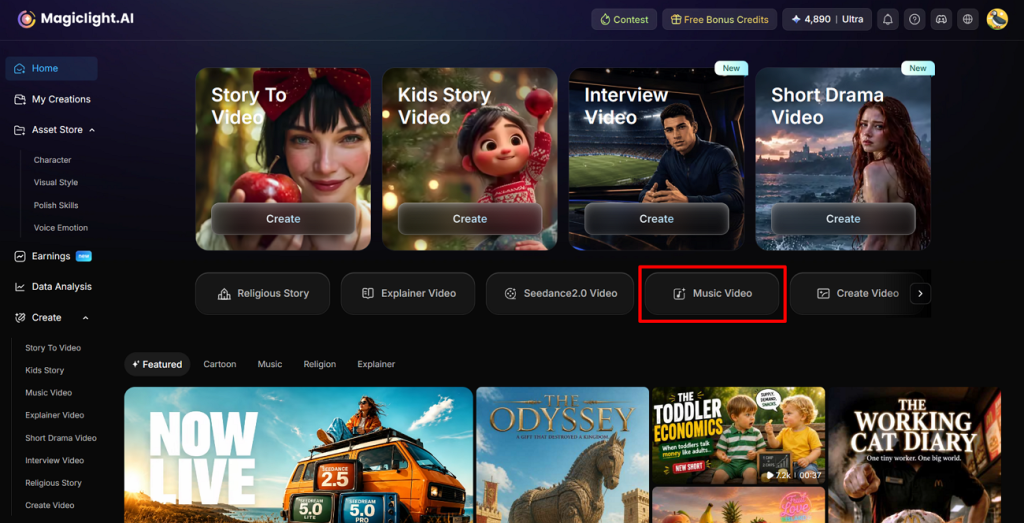Click the Free Bonus Credits button
This screenshot has width=1024, height=523.
click(720, 20)
